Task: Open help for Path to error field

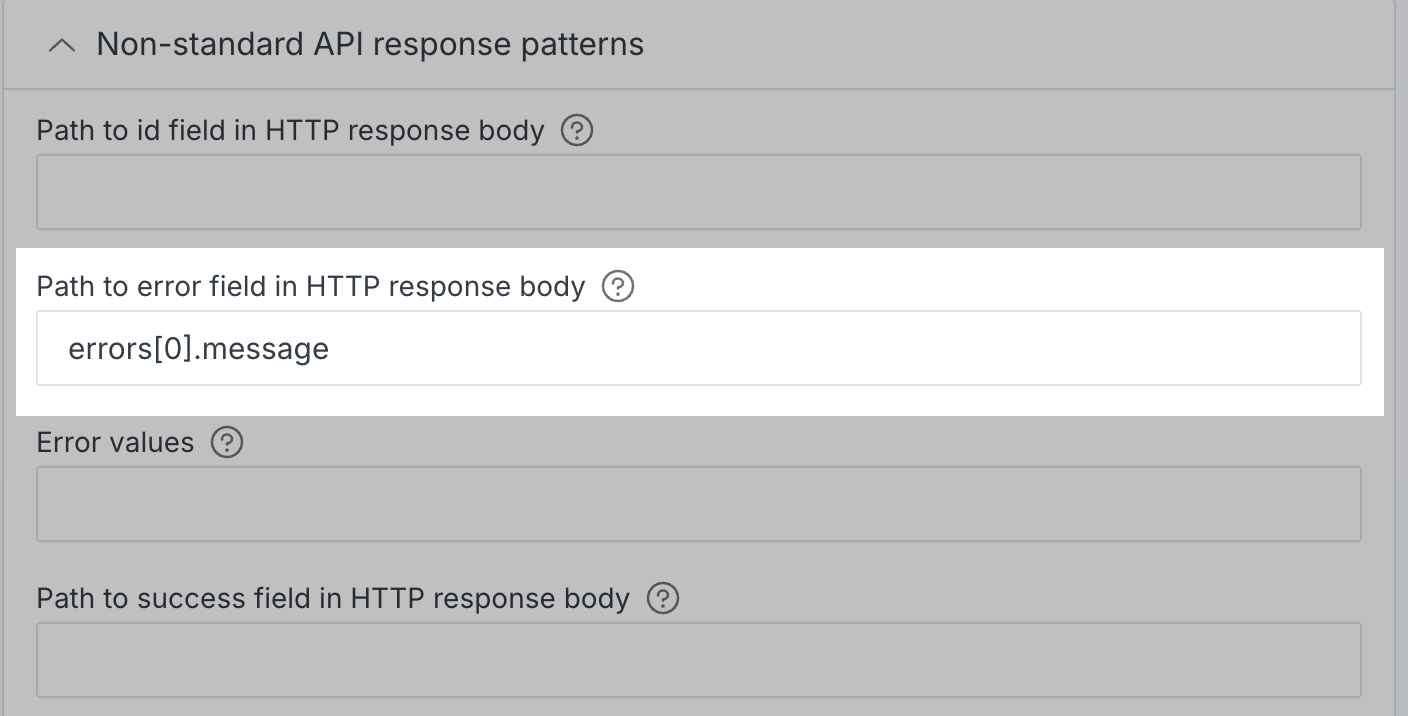Action: [x=618, y=287]
